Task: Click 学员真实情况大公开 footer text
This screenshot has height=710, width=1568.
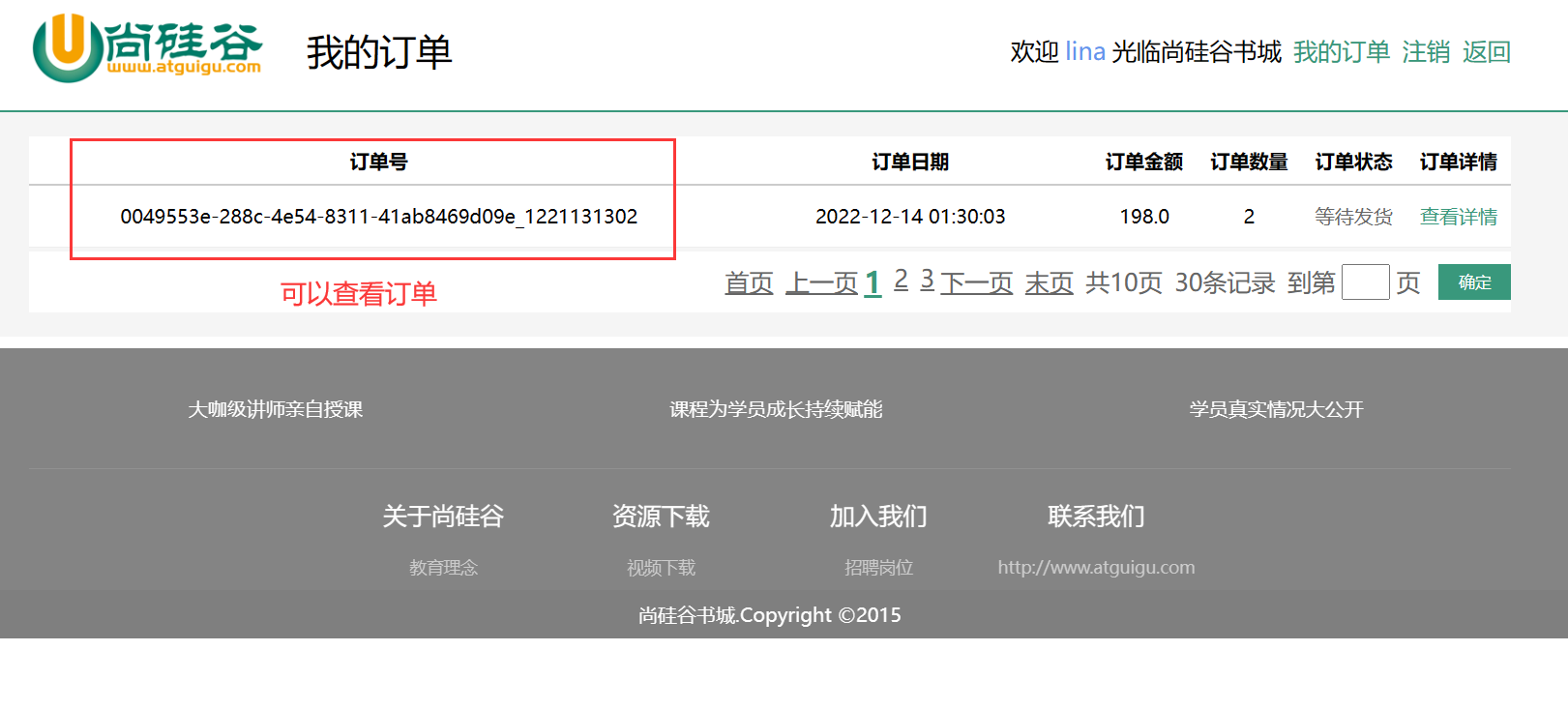Action: pyautogui.click(x=1276, y=409)
